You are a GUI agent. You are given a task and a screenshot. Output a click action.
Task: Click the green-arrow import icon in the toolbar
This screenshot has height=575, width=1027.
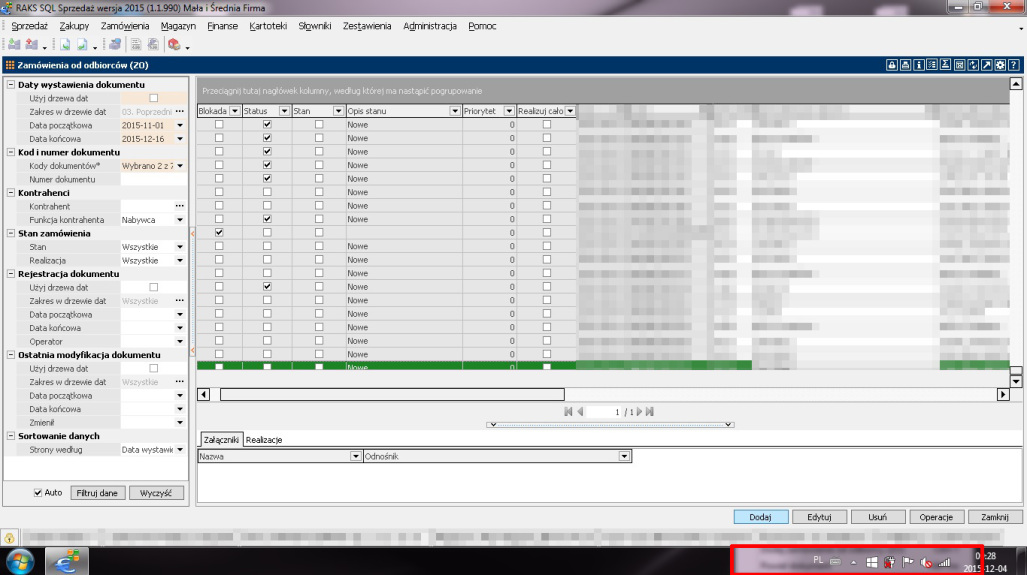14,45
